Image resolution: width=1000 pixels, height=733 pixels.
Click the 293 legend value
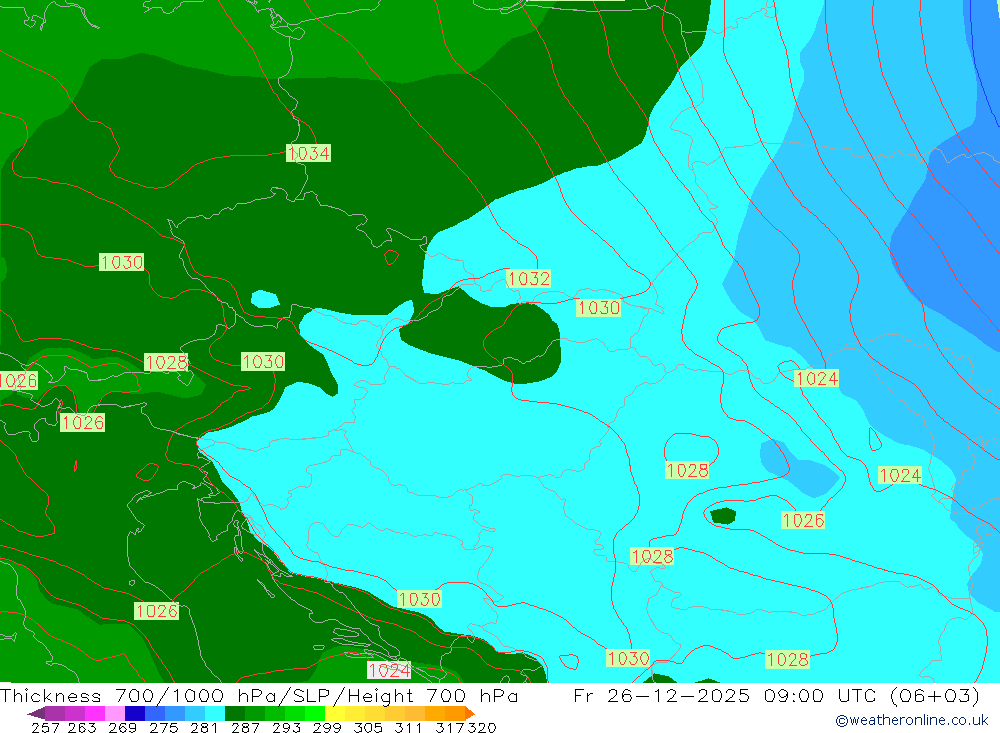click(x=286, y=727)
